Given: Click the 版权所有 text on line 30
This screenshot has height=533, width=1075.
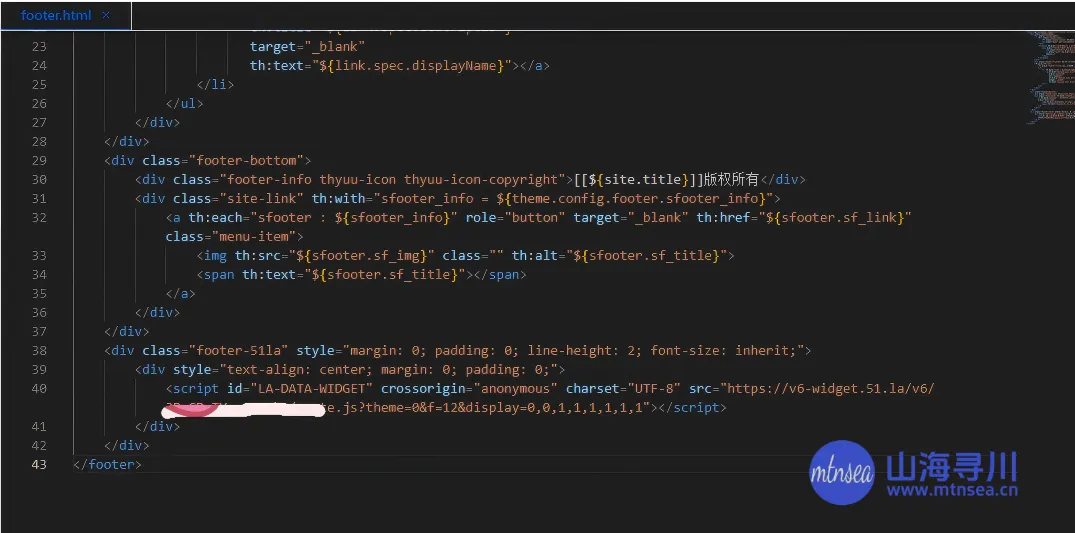Looking at the screenshot, I should pyautogui.click(x=731, y=180).
